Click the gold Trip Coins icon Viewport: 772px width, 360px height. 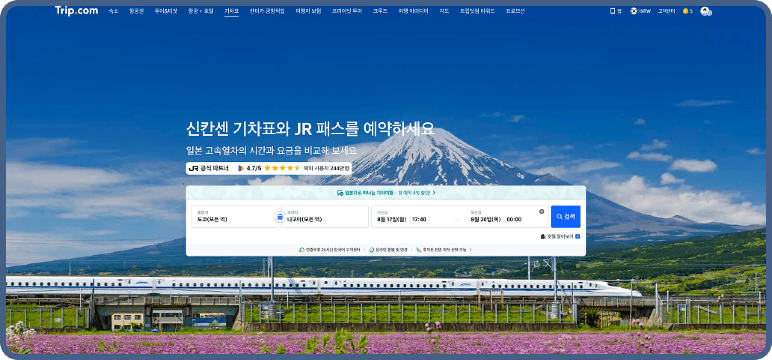pyautogui.click(x=685, y=11)
